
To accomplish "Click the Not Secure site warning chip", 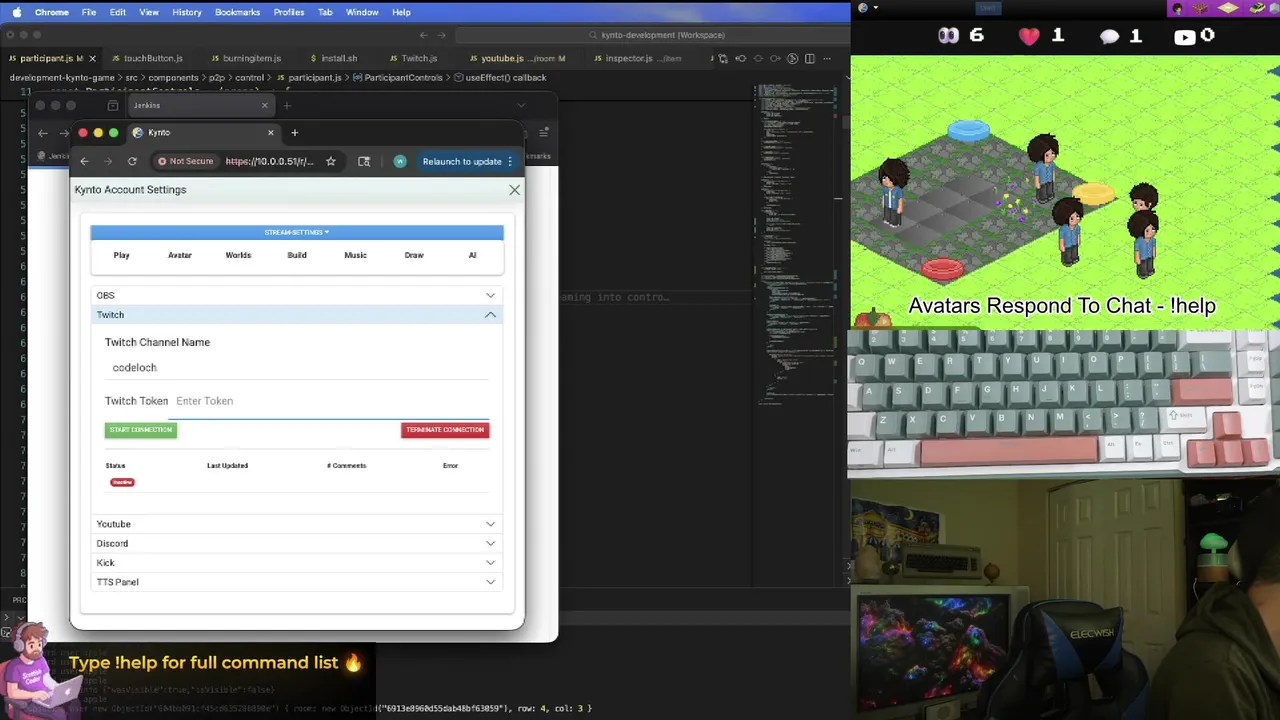I will [x=186, y=161].
